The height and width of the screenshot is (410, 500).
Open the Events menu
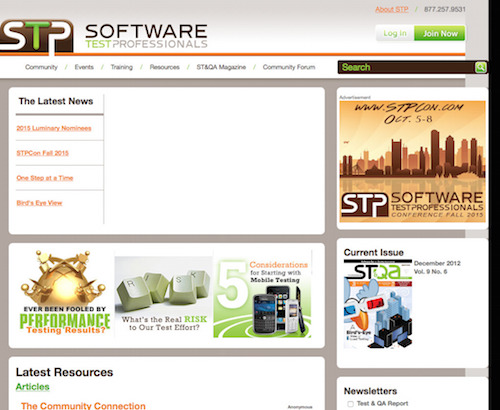84,67
